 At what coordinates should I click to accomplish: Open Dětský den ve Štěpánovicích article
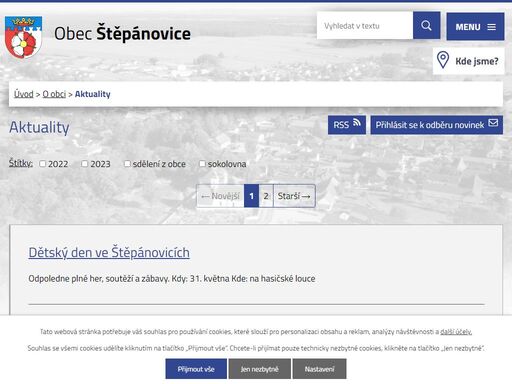(109, 252)
